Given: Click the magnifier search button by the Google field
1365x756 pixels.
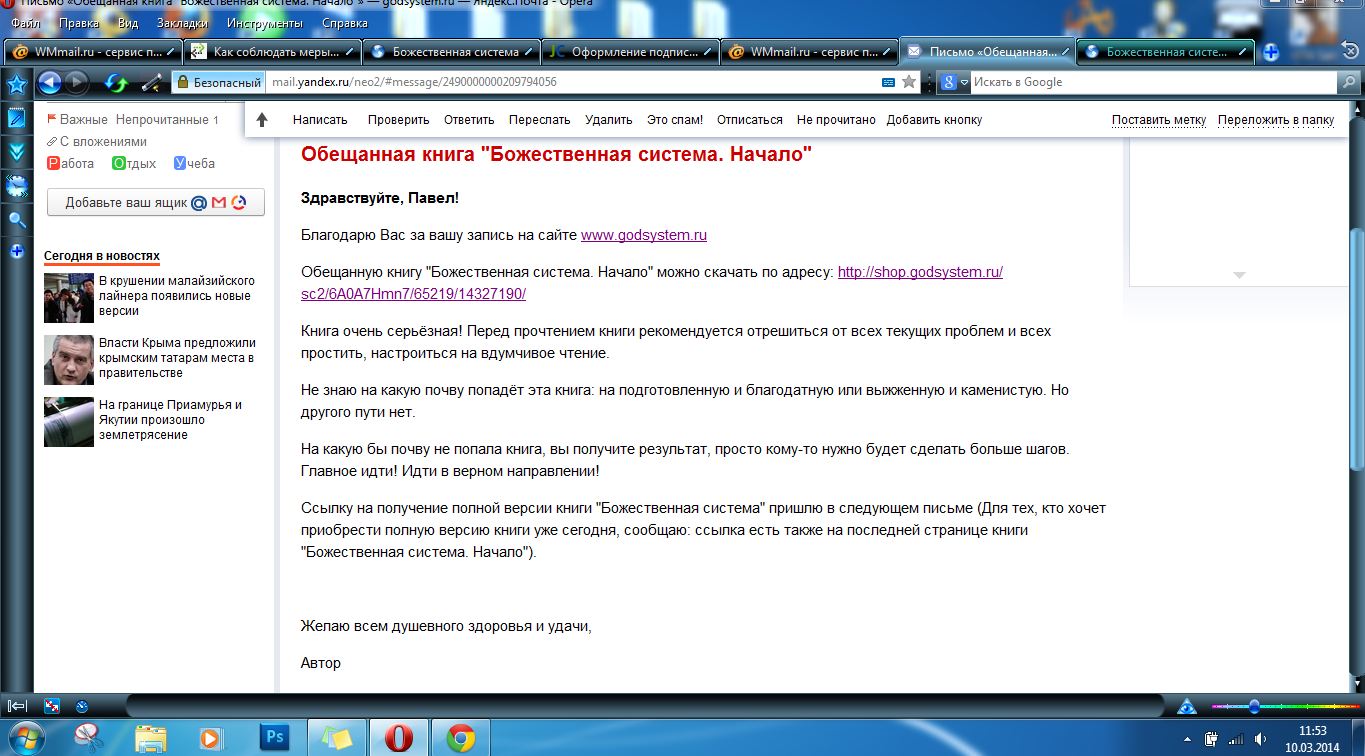Looking at the screenshot, I should point(1348,82).
